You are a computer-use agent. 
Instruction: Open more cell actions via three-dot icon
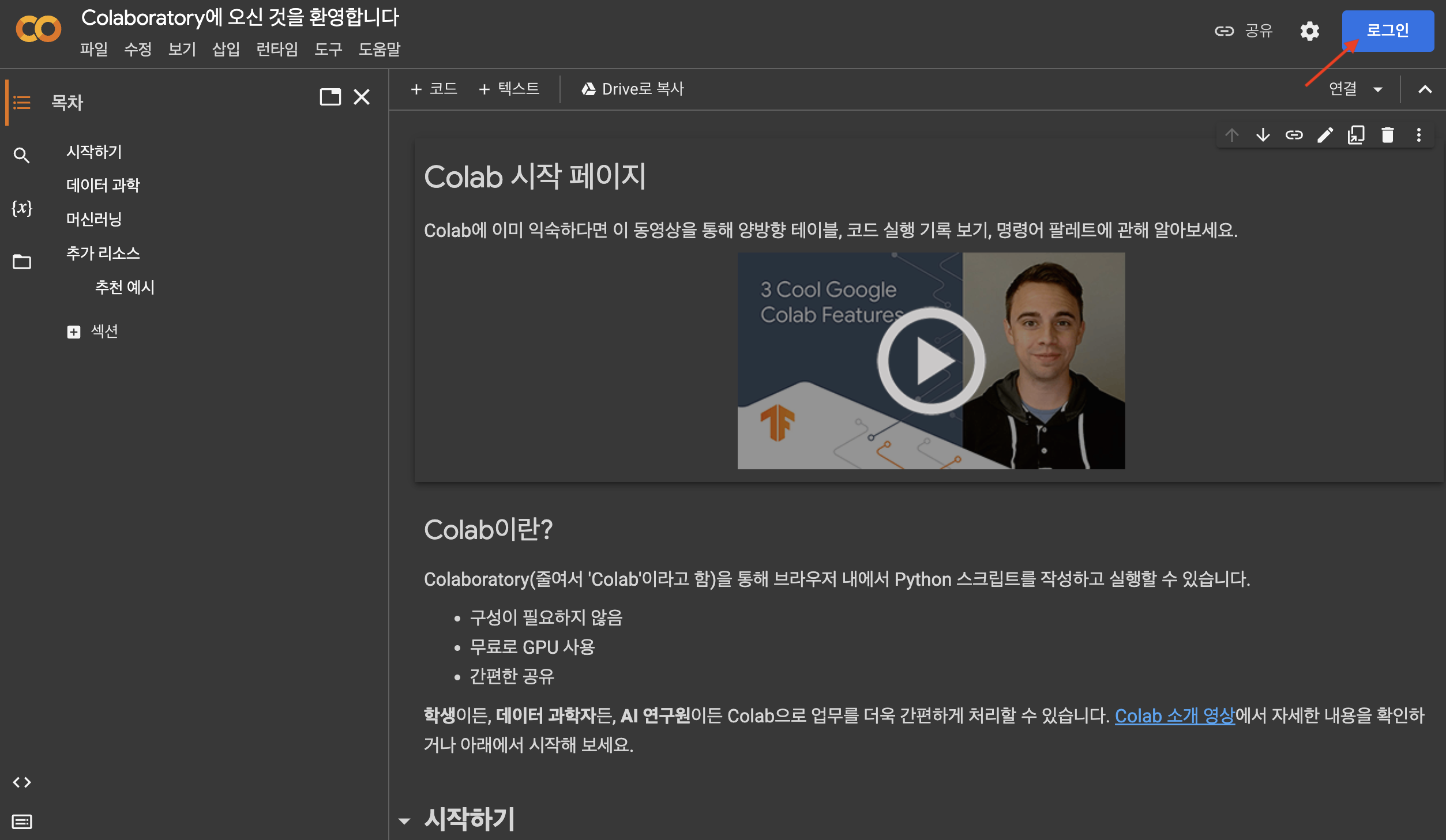[x=1419, y=135]
